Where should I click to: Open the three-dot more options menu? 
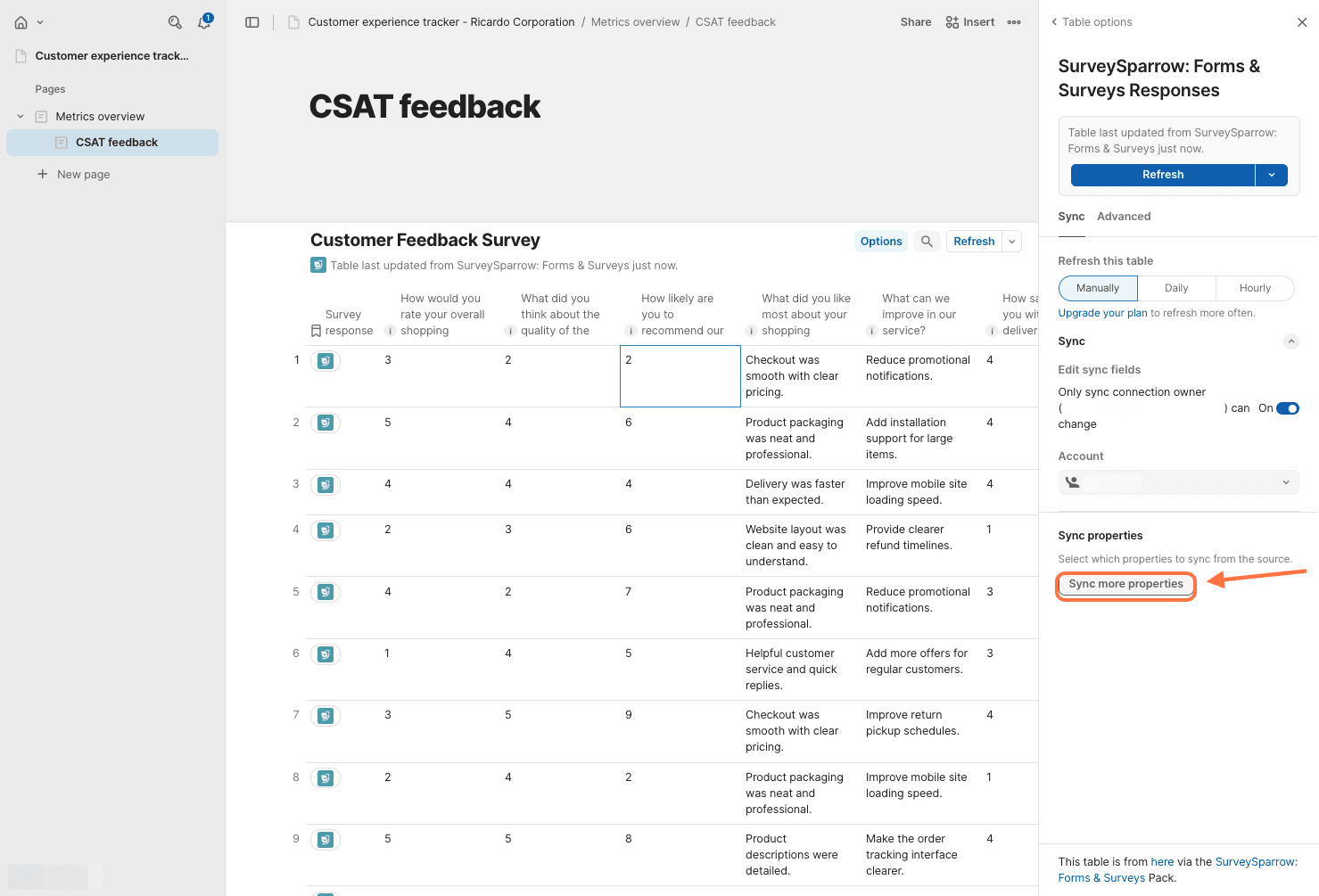(x=1014, y=22)
